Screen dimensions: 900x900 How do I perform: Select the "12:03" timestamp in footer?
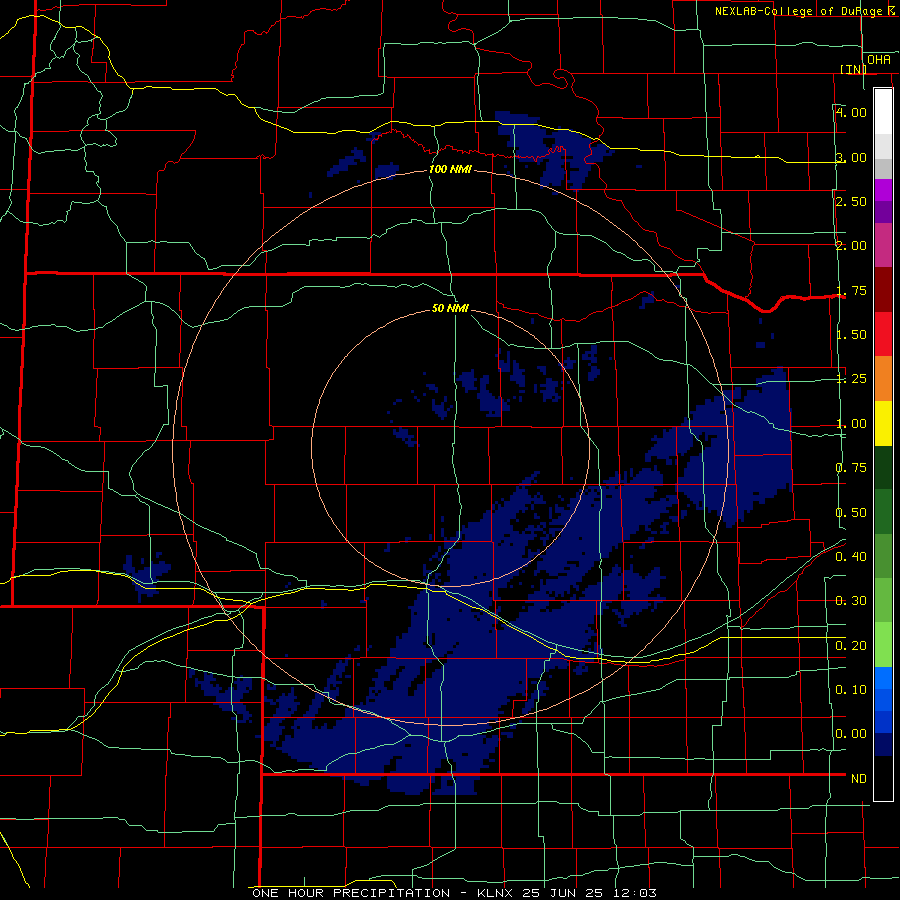(634, 893)
